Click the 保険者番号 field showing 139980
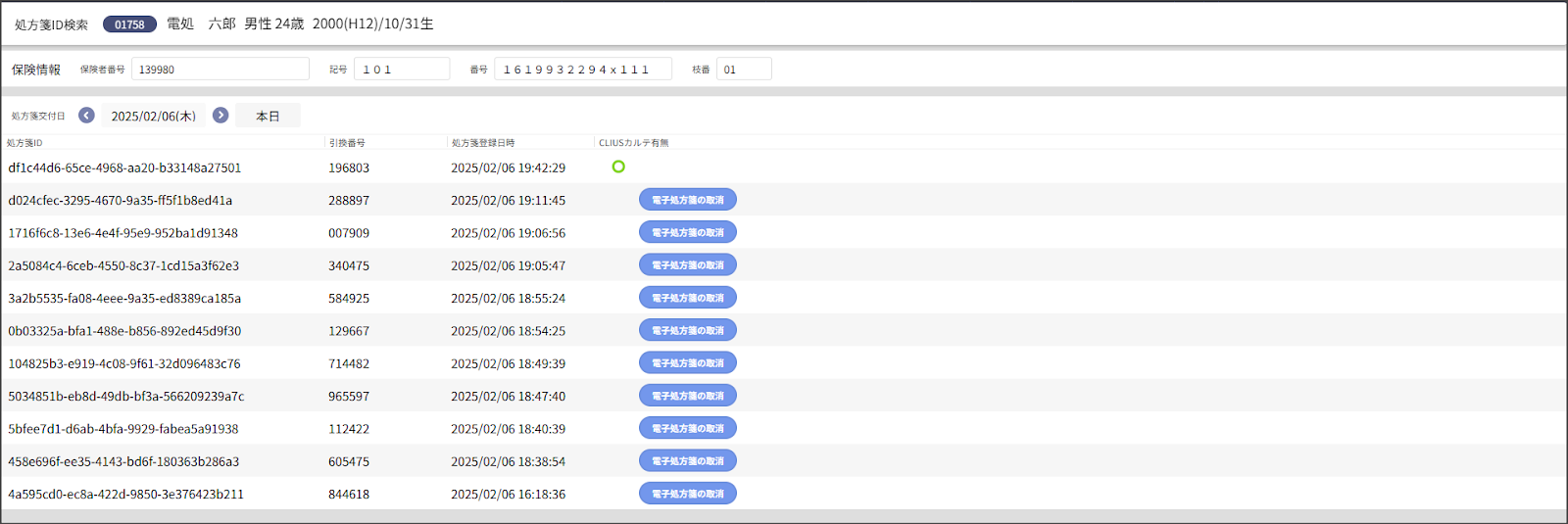The height and width of the screenshot is (524, 1568). 220,70
